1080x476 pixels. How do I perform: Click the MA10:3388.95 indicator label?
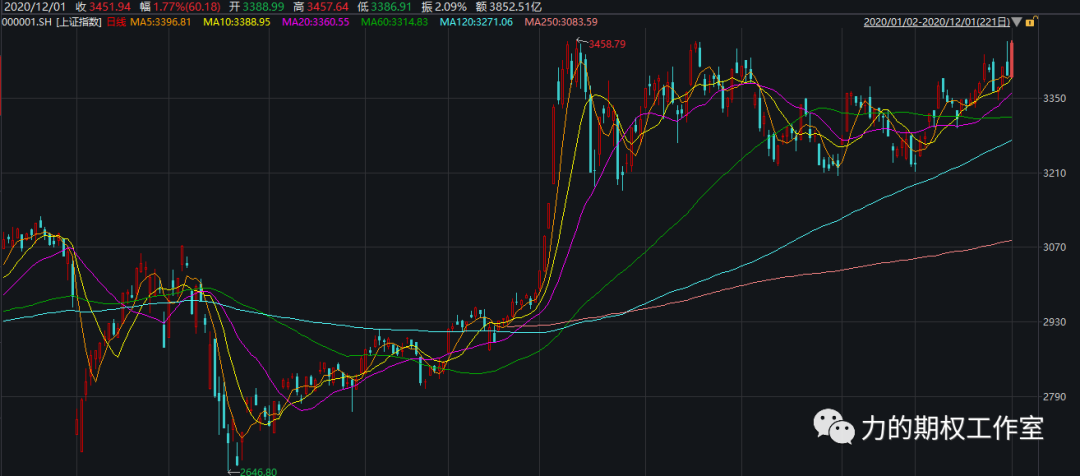[236, 23]
